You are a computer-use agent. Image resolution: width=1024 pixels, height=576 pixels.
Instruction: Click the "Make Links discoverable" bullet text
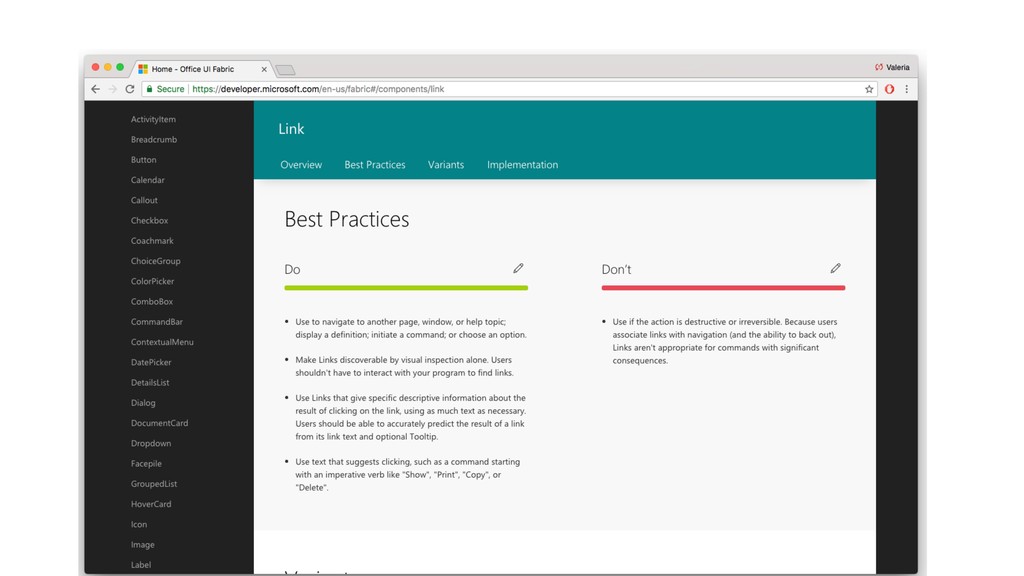point(404,366)
